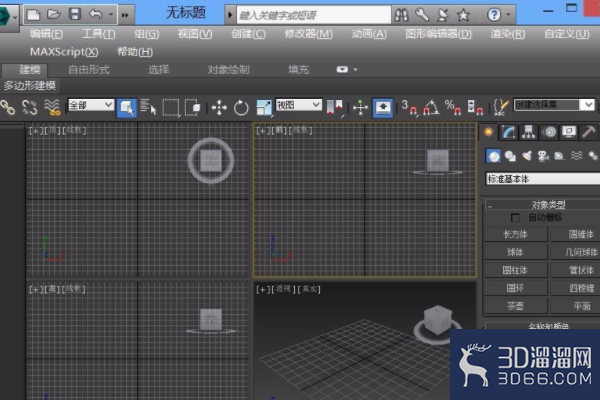Screen dimensions: 600x400
Task: Toggle the ribbon minimize button
Action: (342, 70)
